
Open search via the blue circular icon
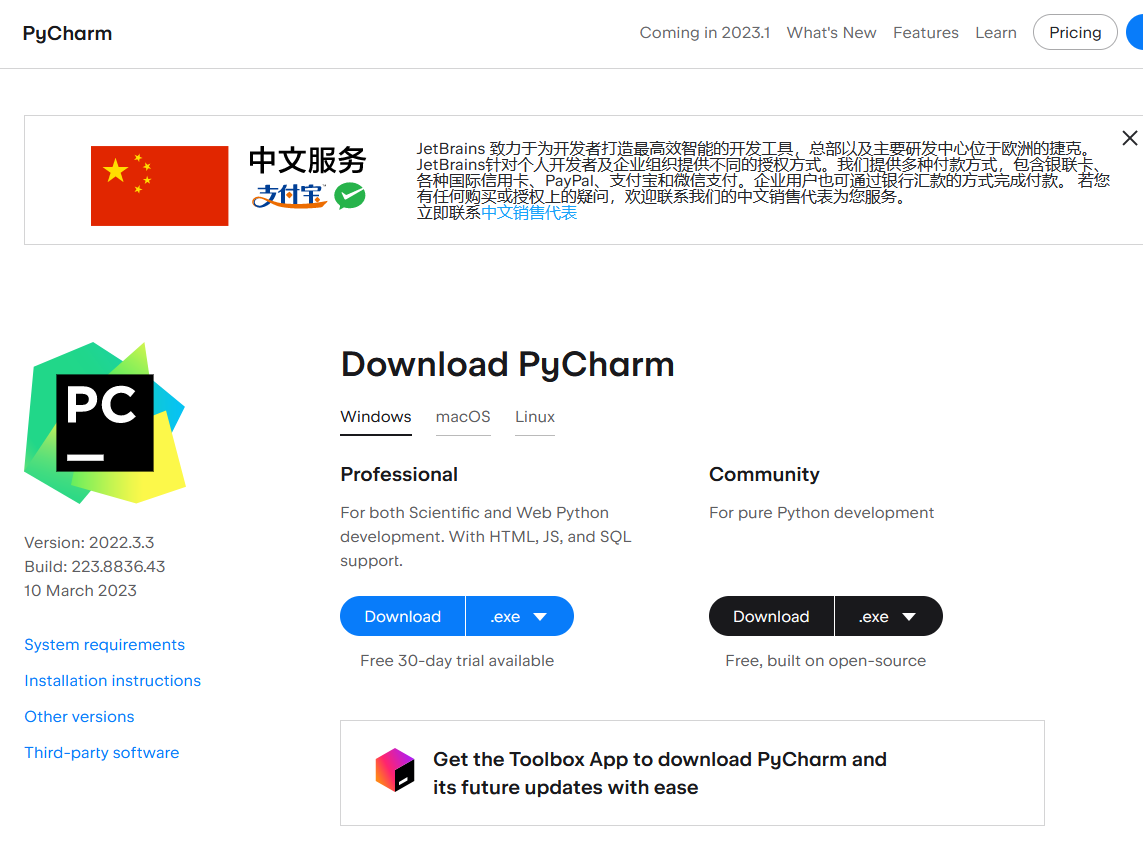1138,32
